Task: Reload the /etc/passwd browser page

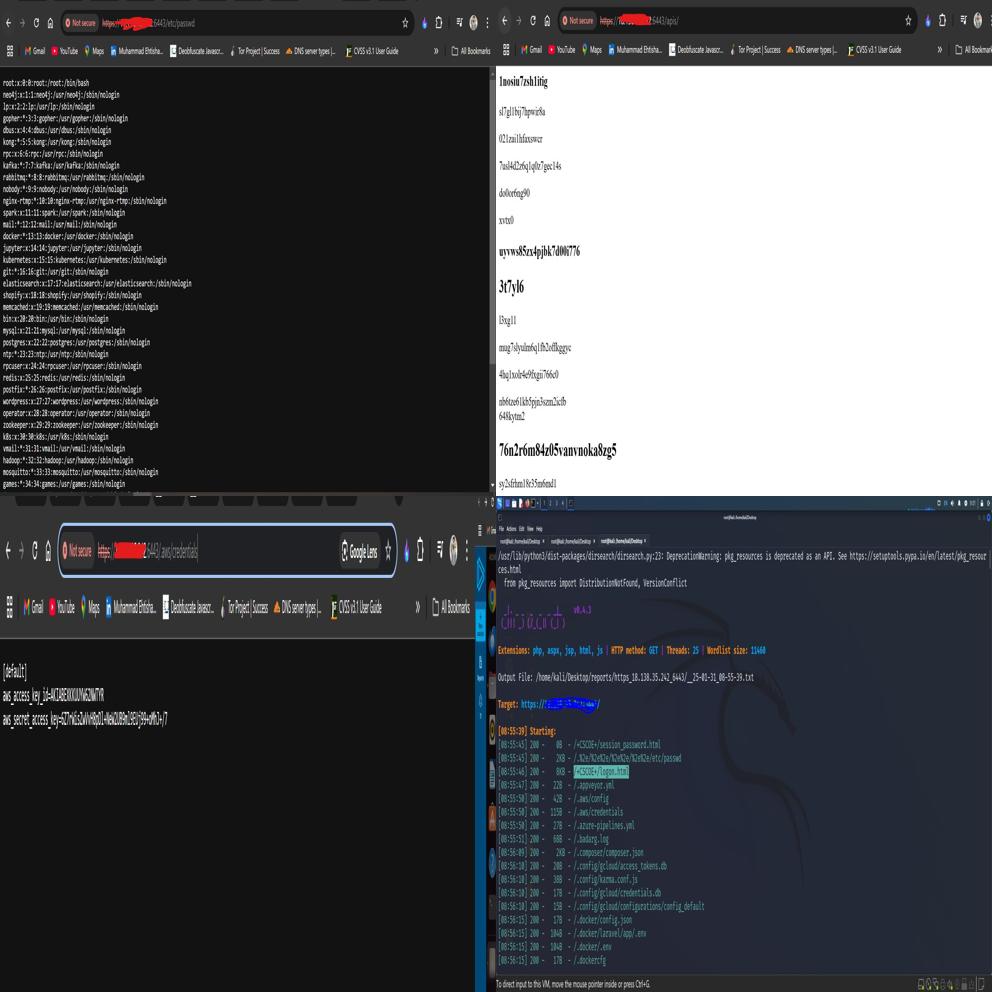Action: pyautogui.click(x=36, y=23)
